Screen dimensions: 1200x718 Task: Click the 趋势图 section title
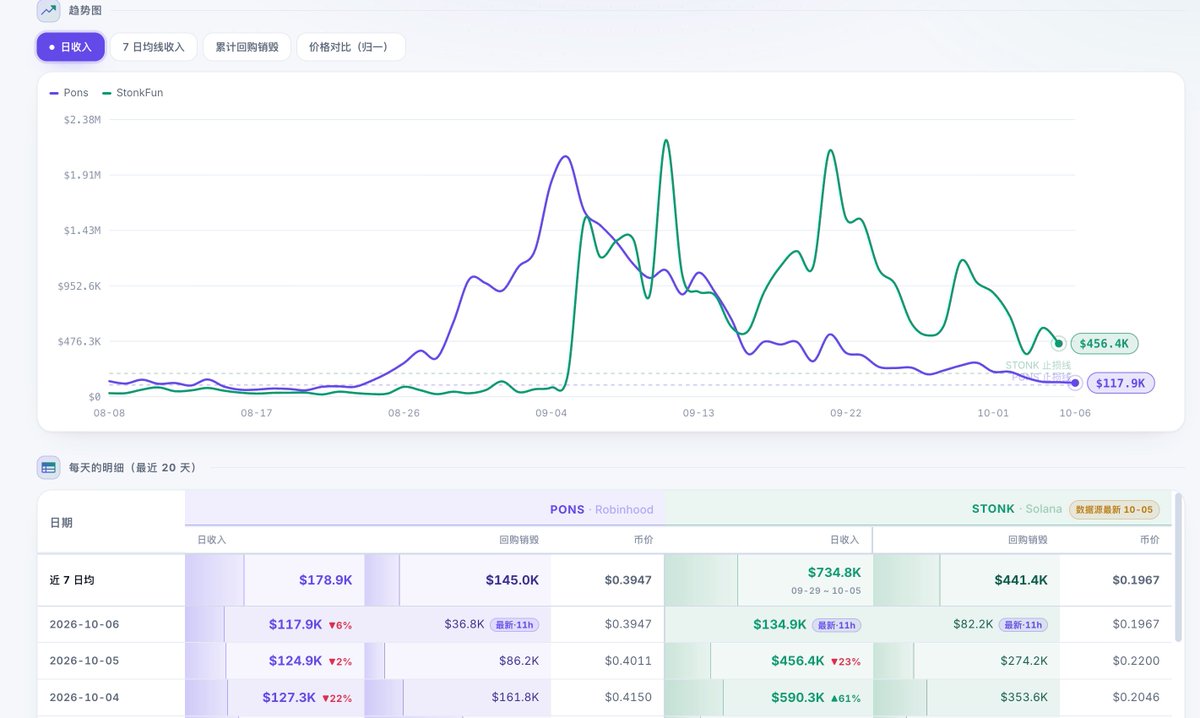[x=84, y=10]
